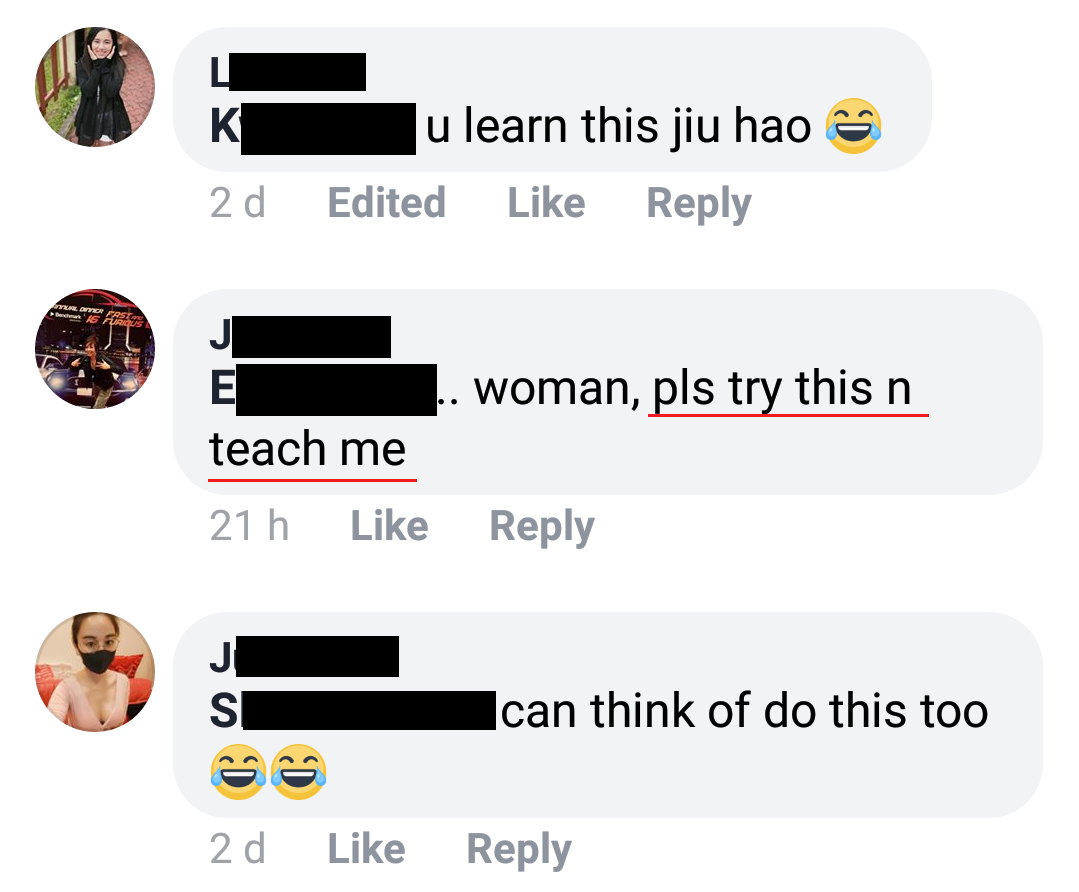Image resolution: width=1079 pixels, height=892 pixels.
Task: Like the "u learn this jiu hao" comment
Action: point(546,203)
